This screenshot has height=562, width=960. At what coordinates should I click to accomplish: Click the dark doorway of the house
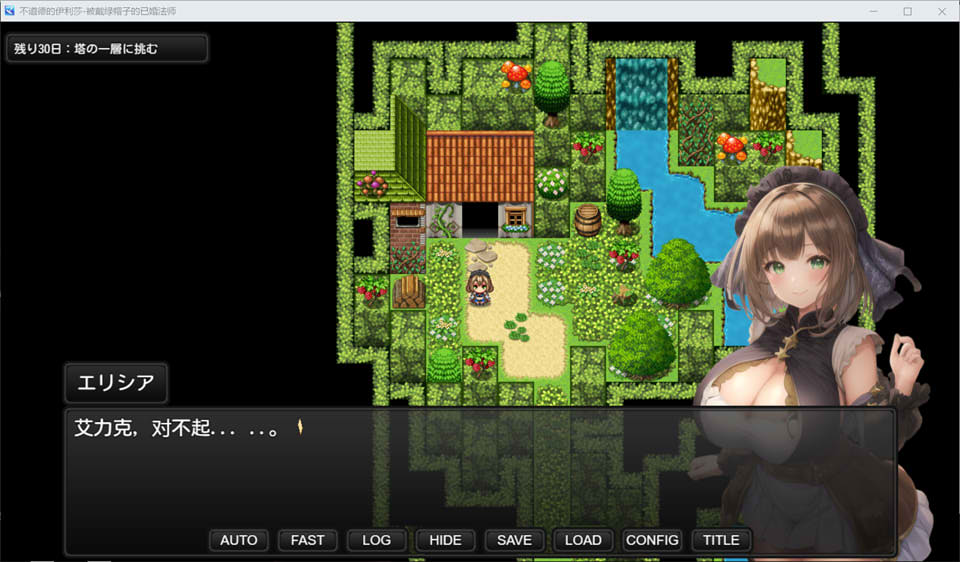[481, 218]
